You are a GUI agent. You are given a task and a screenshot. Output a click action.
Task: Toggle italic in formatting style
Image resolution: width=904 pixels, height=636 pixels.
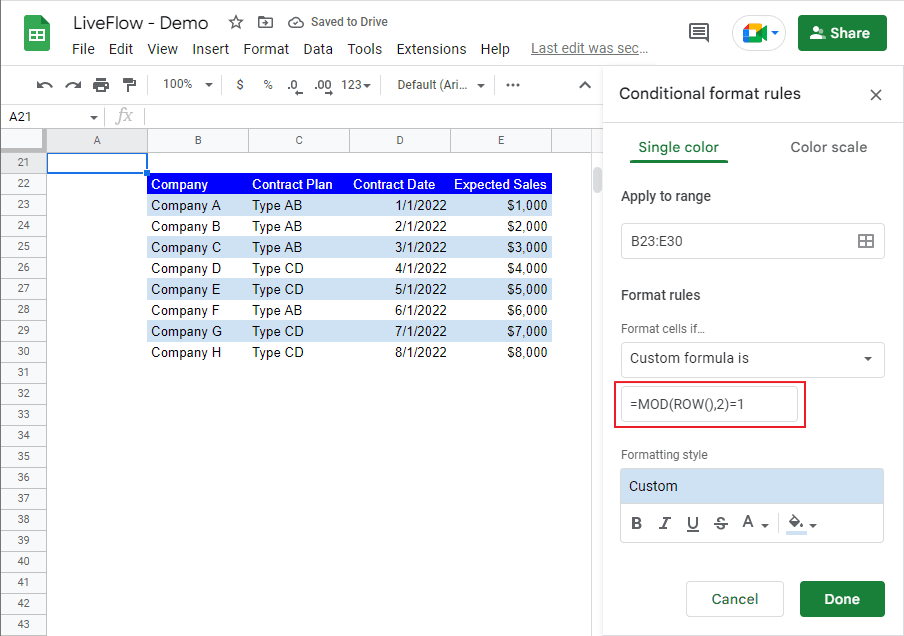[x=665, y=523]
